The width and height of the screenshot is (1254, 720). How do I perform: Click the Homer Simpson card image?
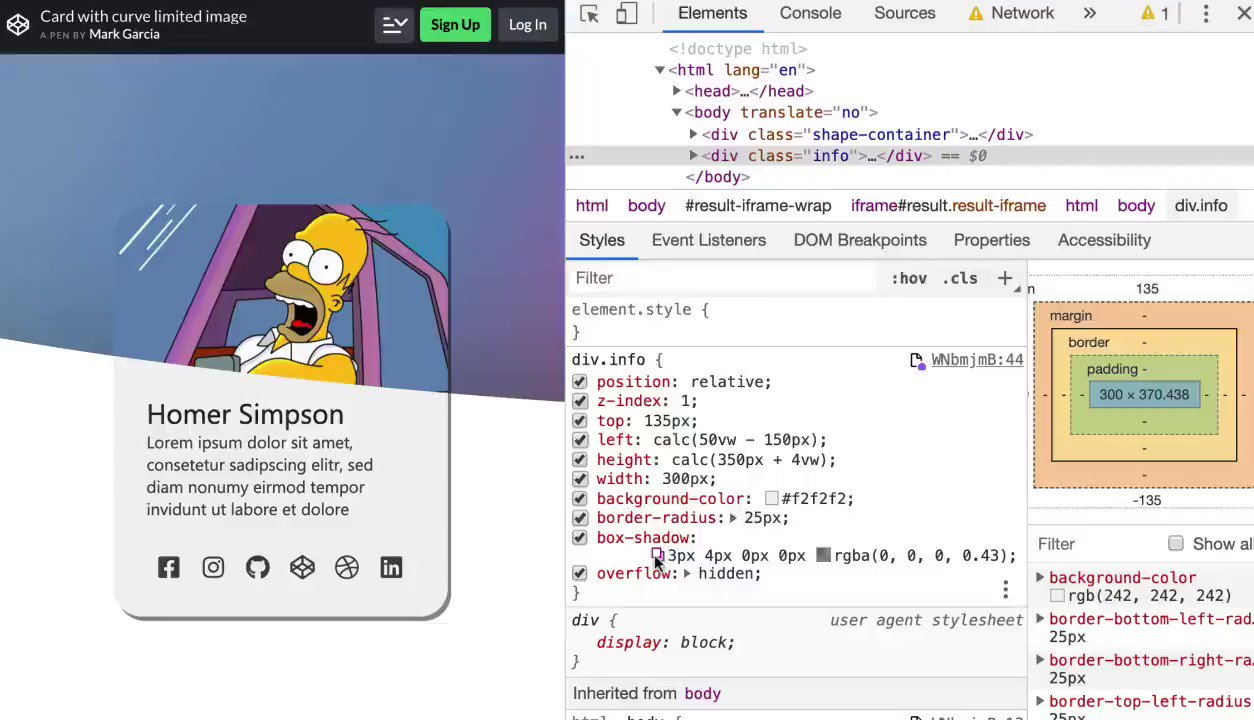282,295
